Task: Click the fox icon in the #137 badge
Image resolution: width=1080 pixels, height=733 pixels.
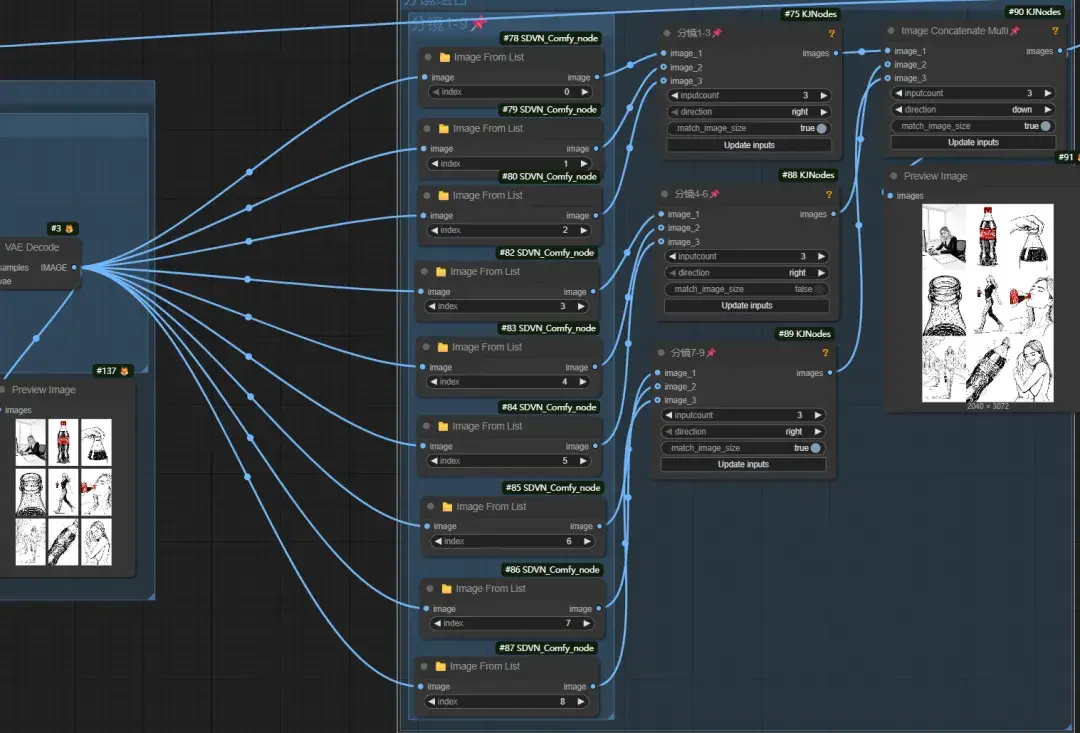Action: pyautogui.click(x=124, y=371)
